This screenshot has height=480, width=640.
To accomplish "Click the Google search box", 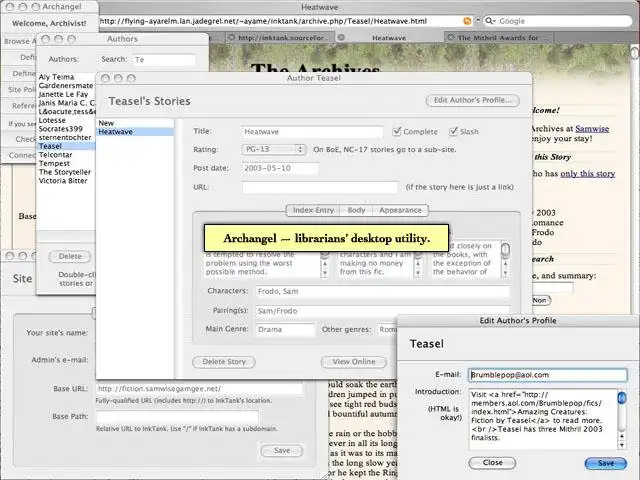I will pyautogui.click(x=558, y=21).
